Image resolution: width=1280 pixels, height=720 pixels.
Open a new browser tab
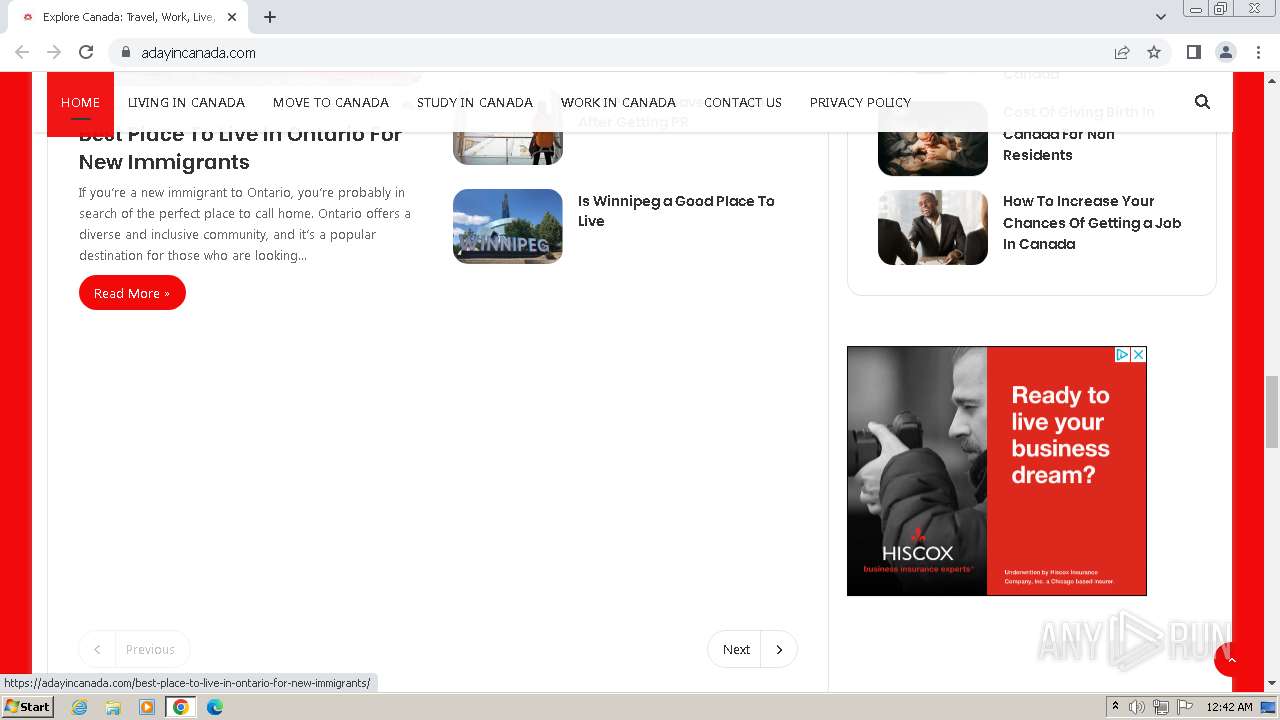270,17
